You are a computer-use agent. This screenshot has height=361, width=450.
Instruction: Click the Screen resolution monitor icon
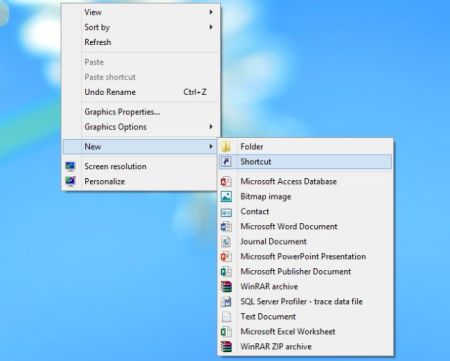click(70, 166)
